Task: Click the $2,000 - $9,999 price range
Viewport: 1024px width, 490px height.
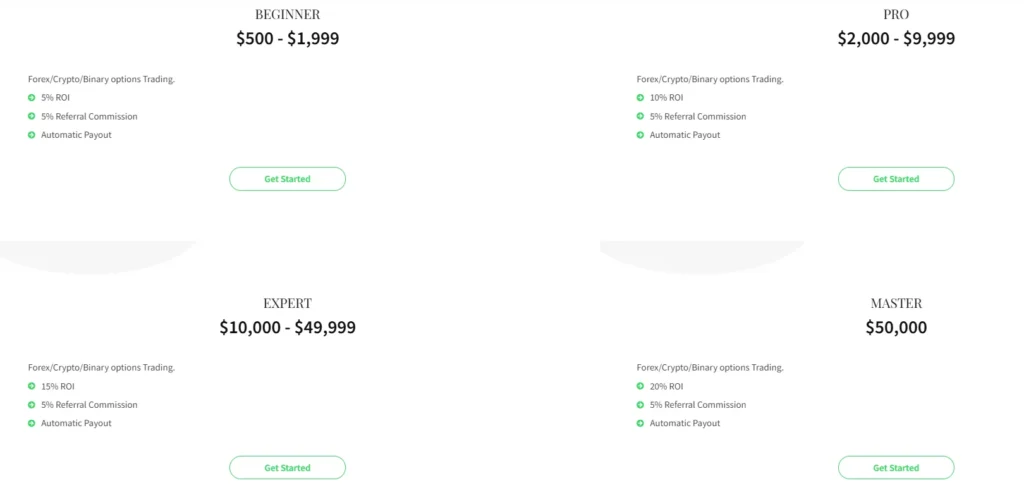Action: click(896, 39)
